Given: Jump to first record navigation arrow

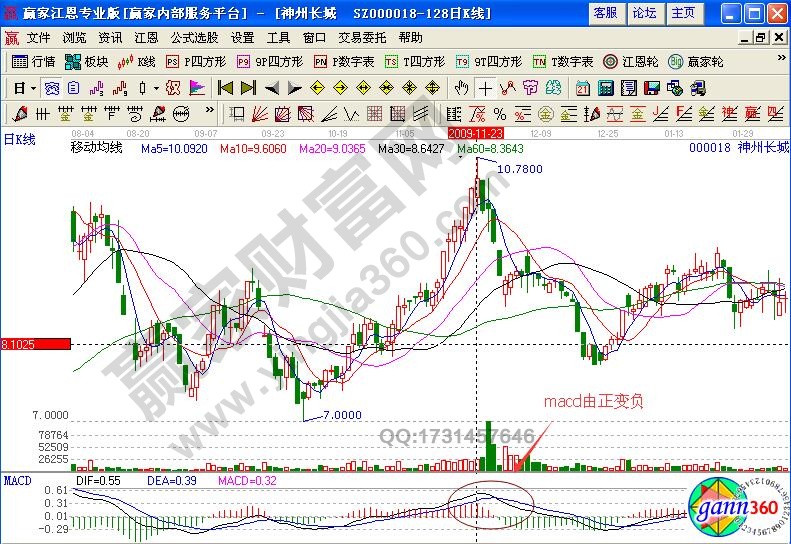Looking at the screenshot, I should [226, 87].
